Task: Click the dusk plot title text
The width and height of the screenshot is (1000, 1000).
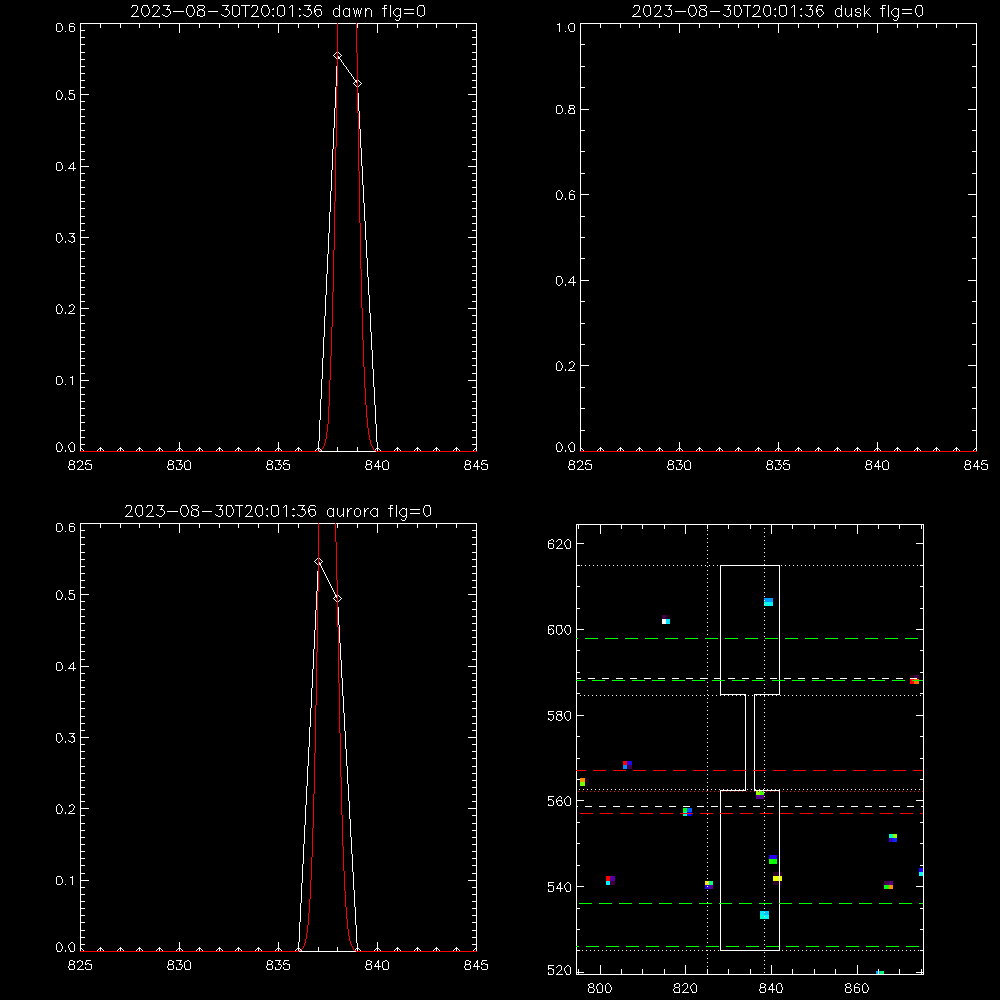Action: [x=777, y=11]
